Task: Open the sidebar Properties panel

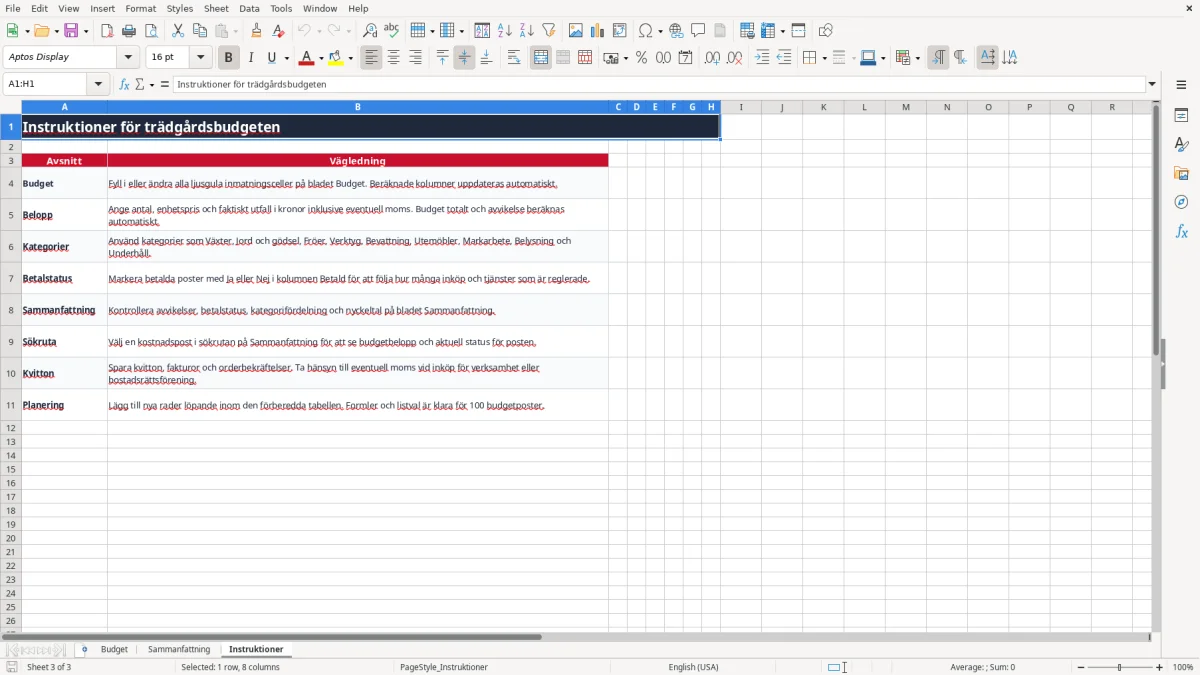Action: click(1181, 115)
